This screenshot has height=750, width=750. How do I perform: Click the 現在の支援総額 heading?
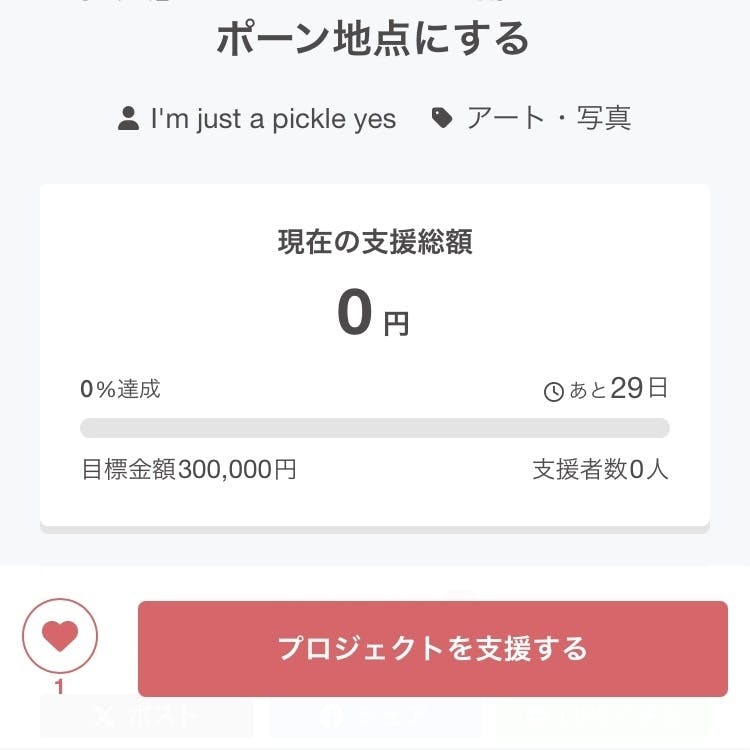(375, 243)
